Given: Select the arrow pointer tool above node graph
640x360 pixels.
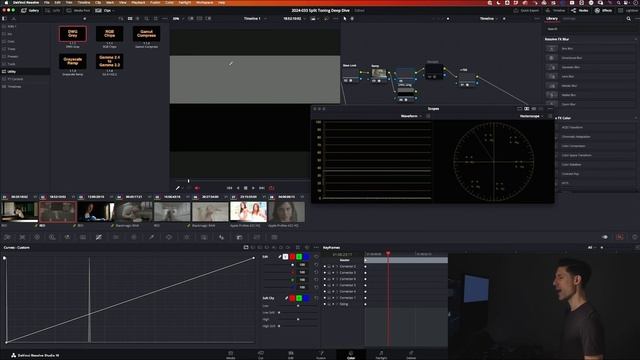Looking at the screenshot, I should coord(345,19).
